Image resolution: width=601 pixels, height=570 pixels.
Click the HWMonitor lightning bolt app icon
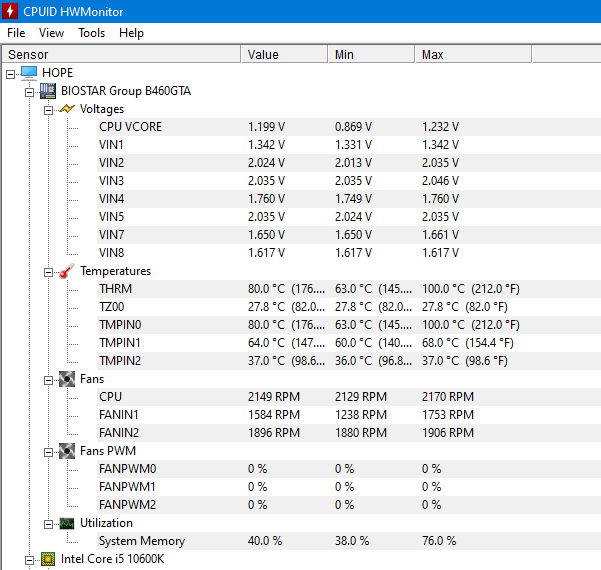tap(10, 11)
